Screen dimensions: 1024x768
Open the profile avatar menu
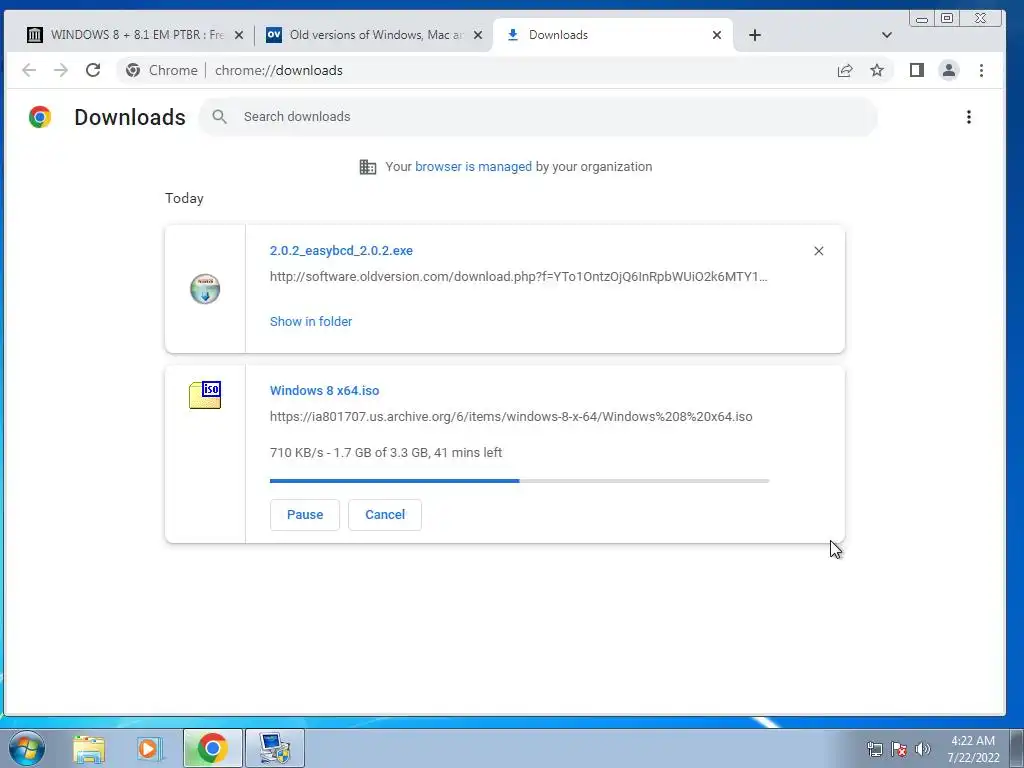(949, 71)
